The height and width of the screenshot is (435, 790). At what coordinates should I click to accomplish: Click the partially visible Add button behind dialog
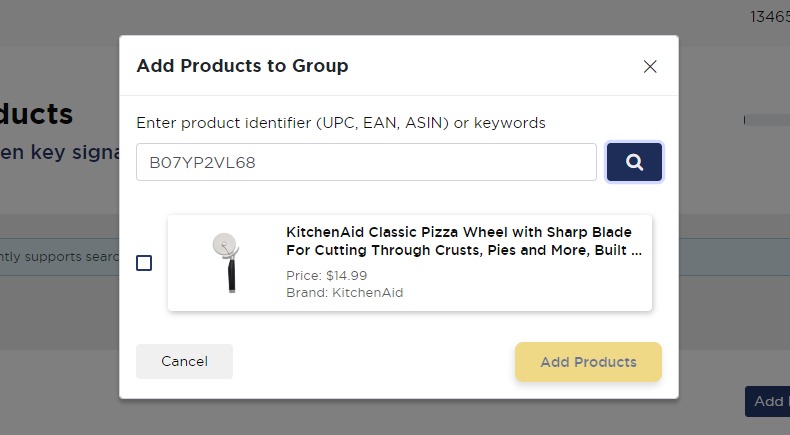coord(767,401)
